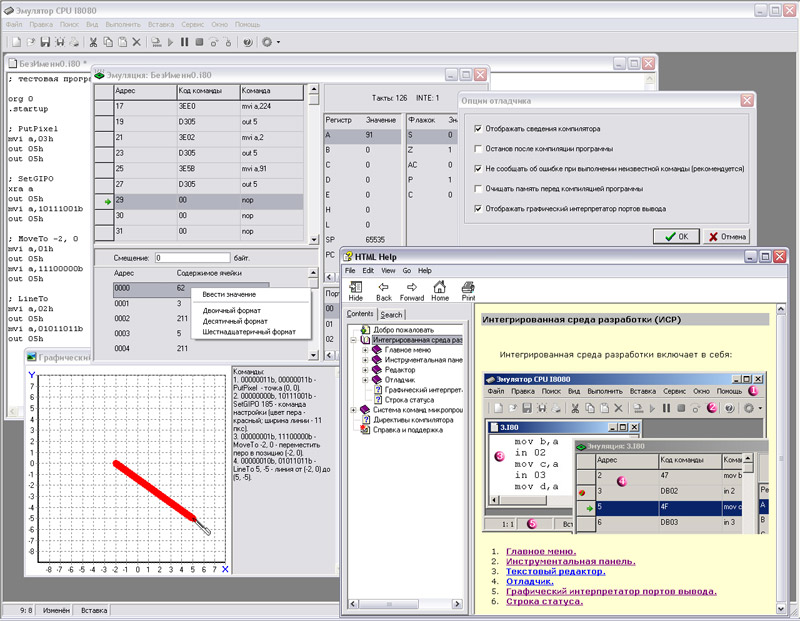Click the Open file icon in main toolbar
This screenshot has height=621, width=800.
pos(31,42)
